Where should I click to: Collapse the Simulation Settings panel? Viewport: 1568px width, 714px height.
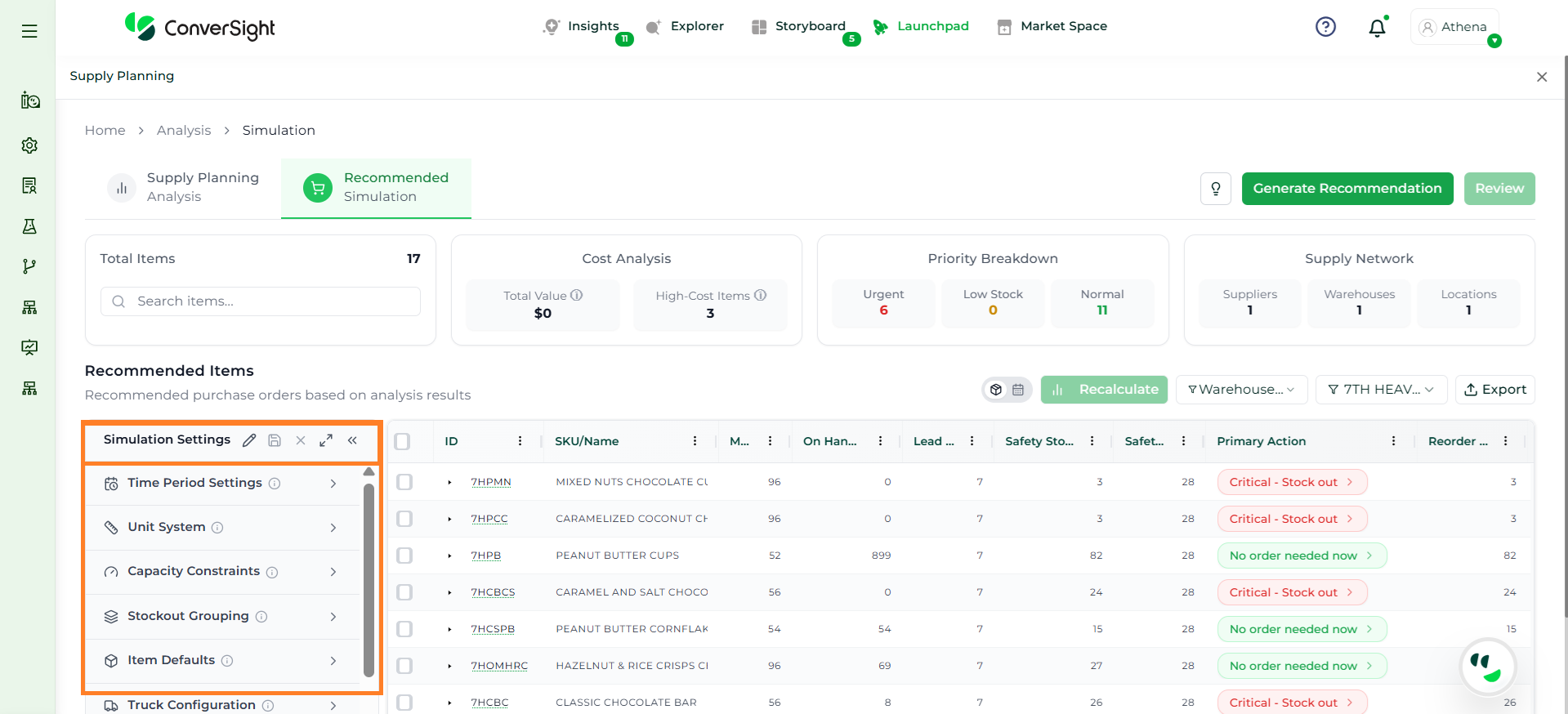(x=352, y=440)
